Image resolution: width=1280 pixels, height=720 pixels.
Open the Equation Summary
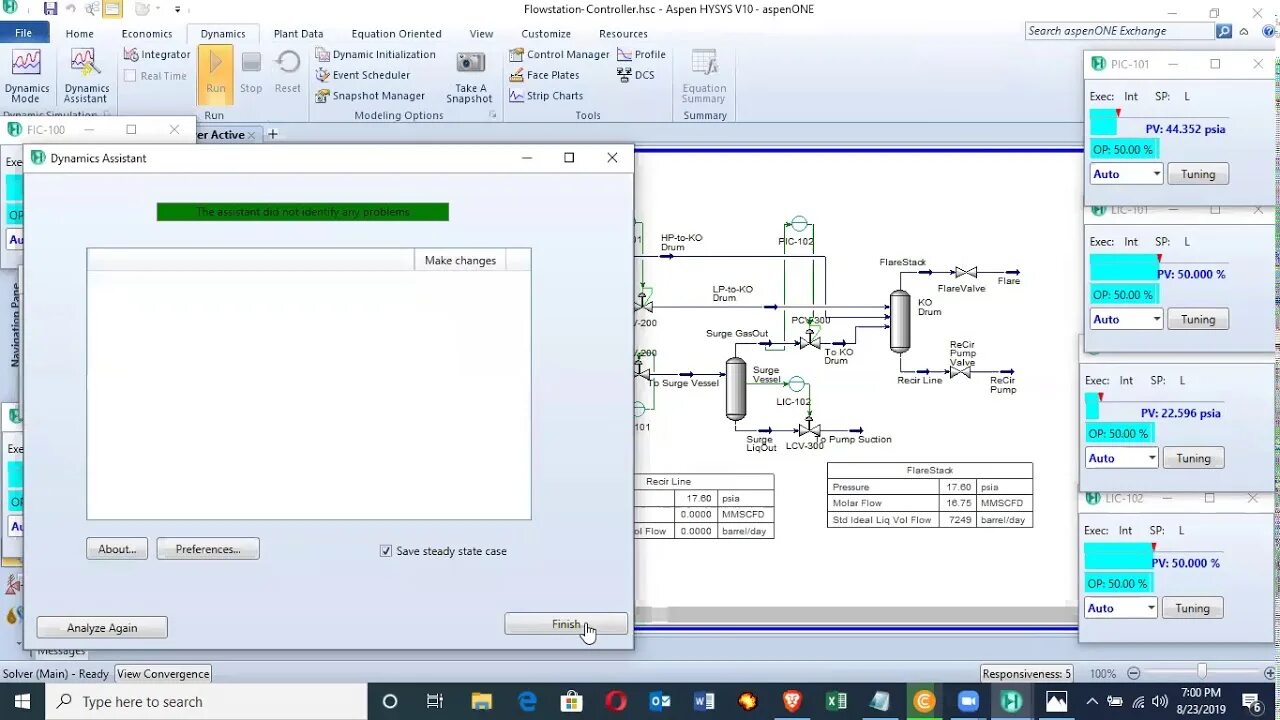(704, 76)
